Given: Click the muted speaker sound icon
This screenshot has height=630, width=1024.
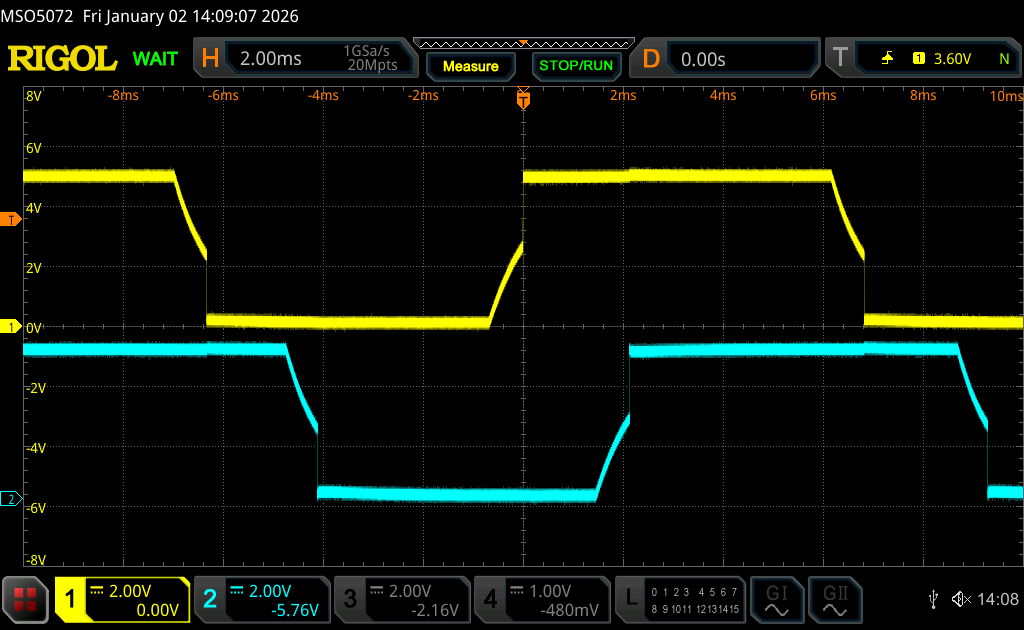Looking at the screenshot, I should coord(961,599).
